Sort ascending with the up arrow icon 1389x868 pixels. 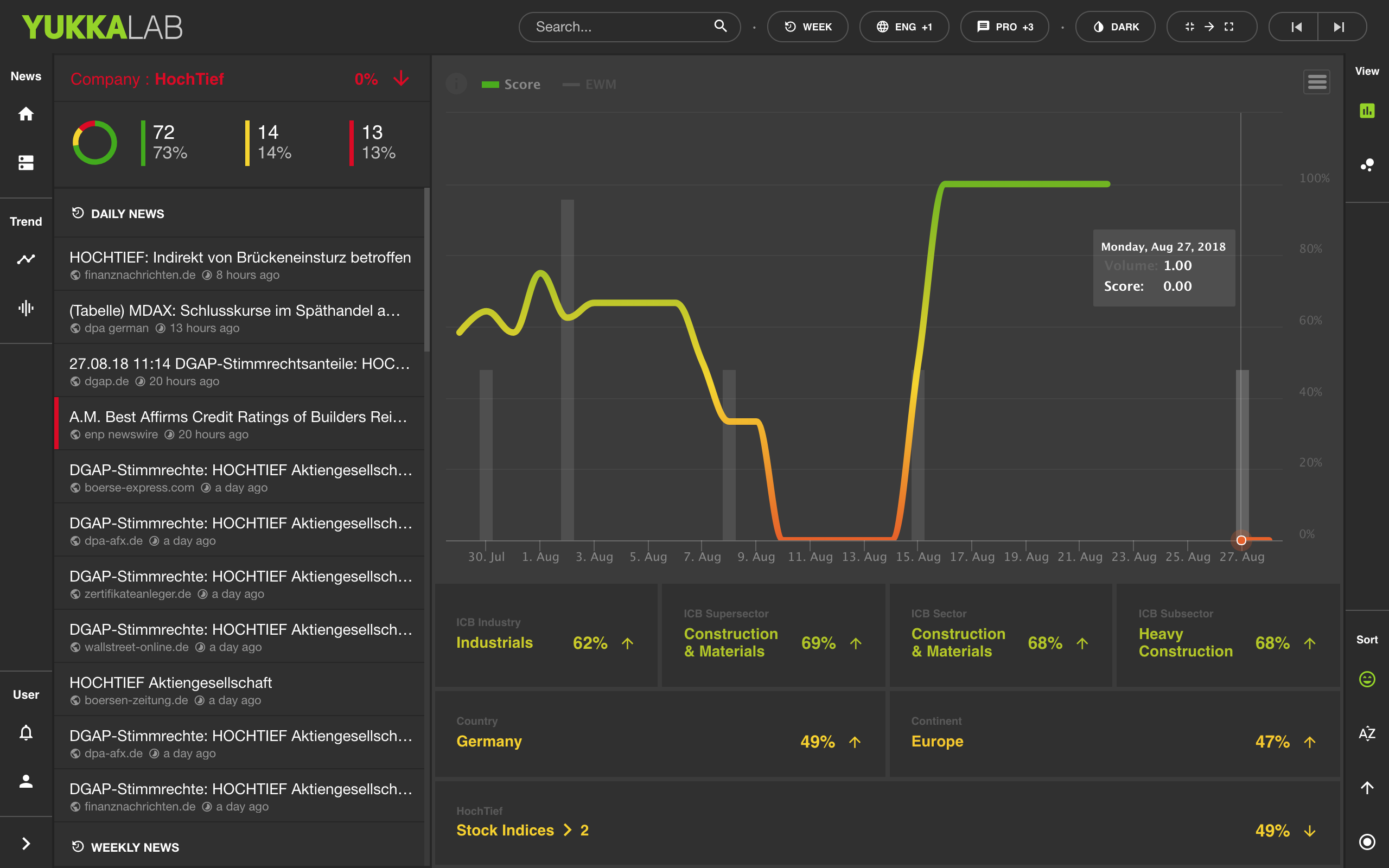[x=1367, y=788]
